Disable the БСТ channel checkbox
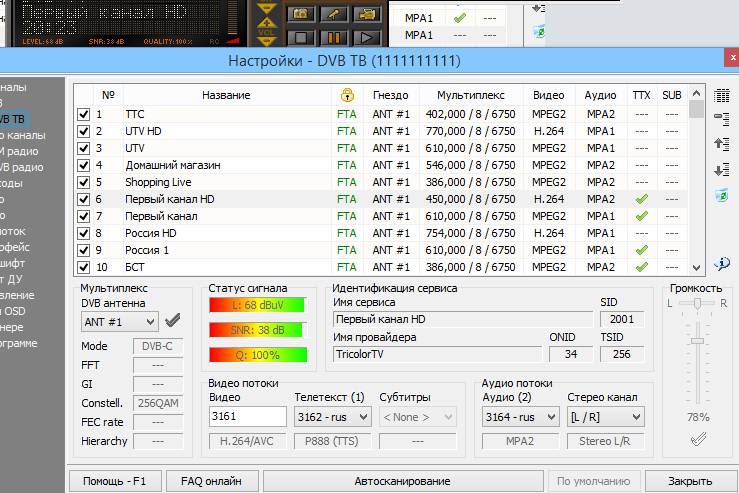The height and width of the screenshot is (493, 739). 84,267
